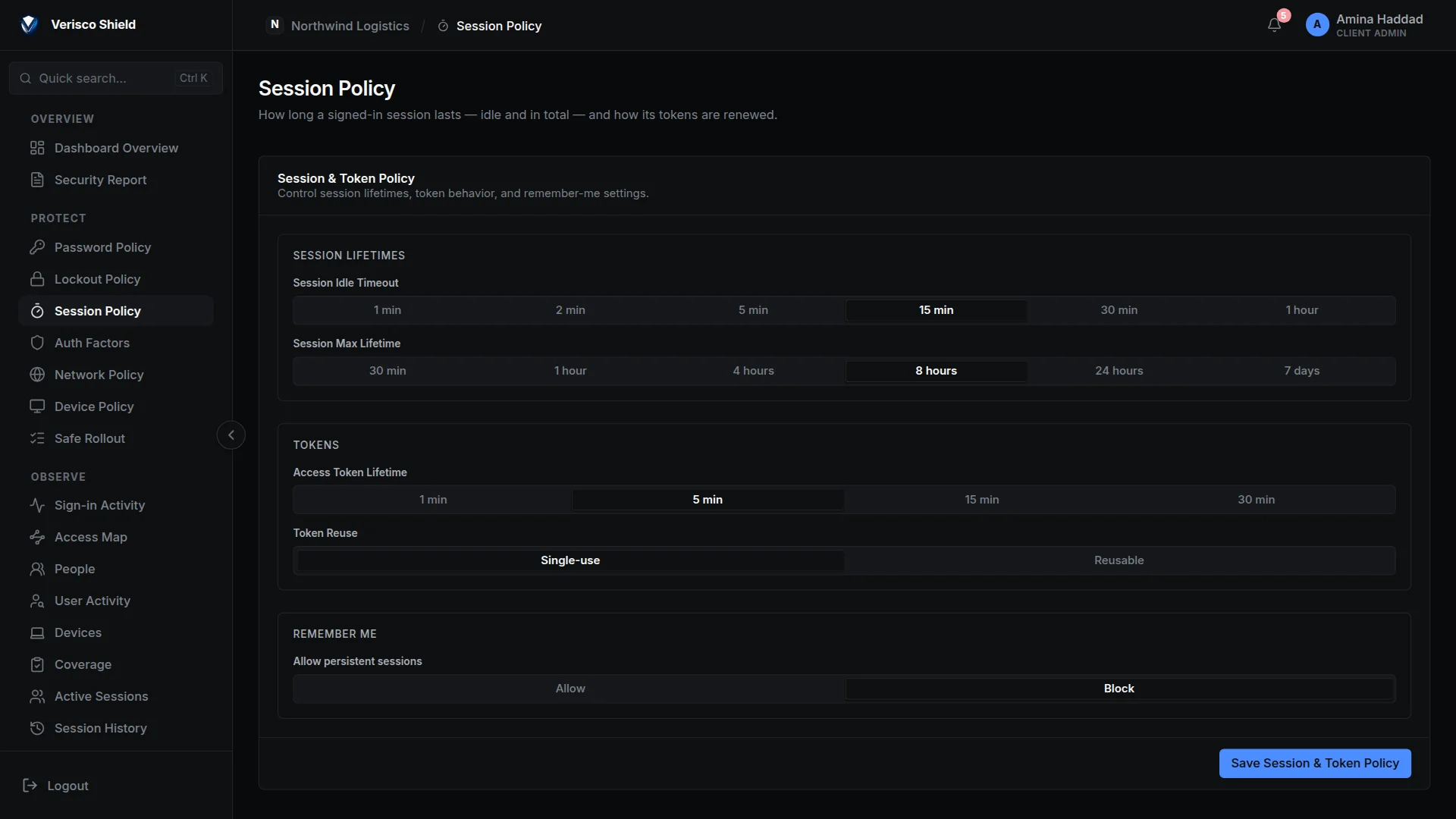Click the Amina Haddad user name
Viewport: 1456px width, 819px height.
click(1379, 19)
